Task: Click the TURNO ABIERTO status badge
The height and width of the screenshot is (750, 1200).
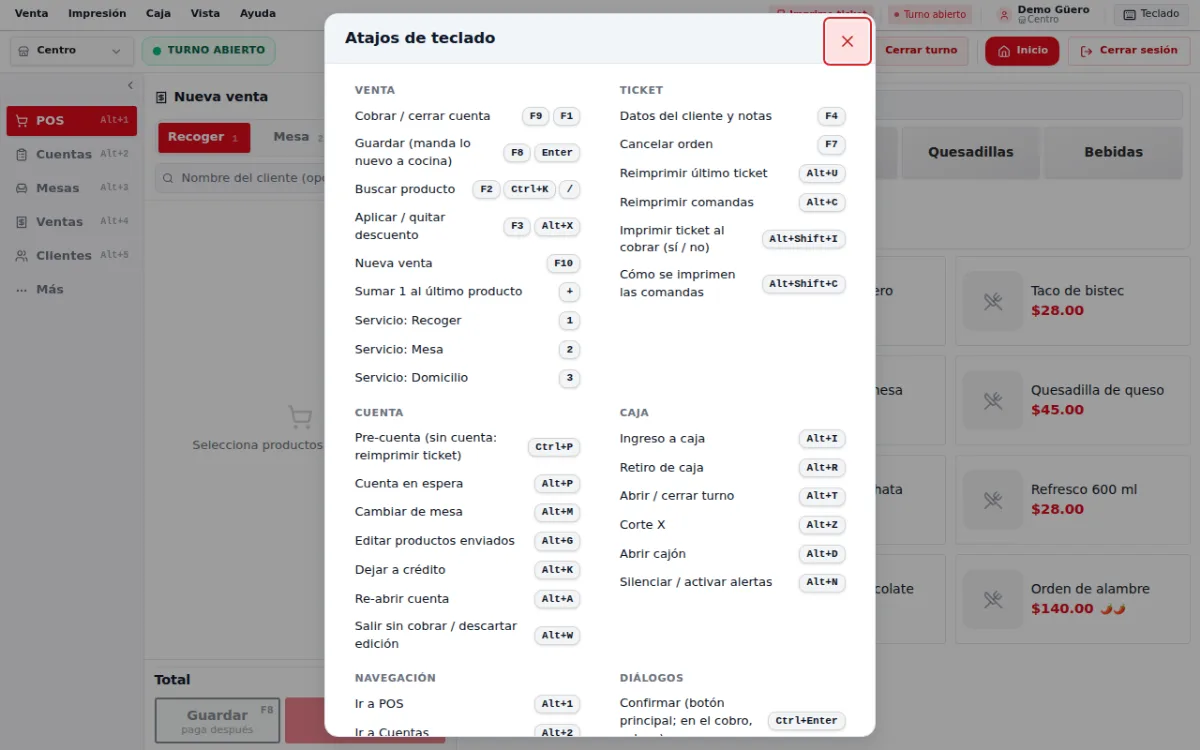Action: click(x=209, y=51)
